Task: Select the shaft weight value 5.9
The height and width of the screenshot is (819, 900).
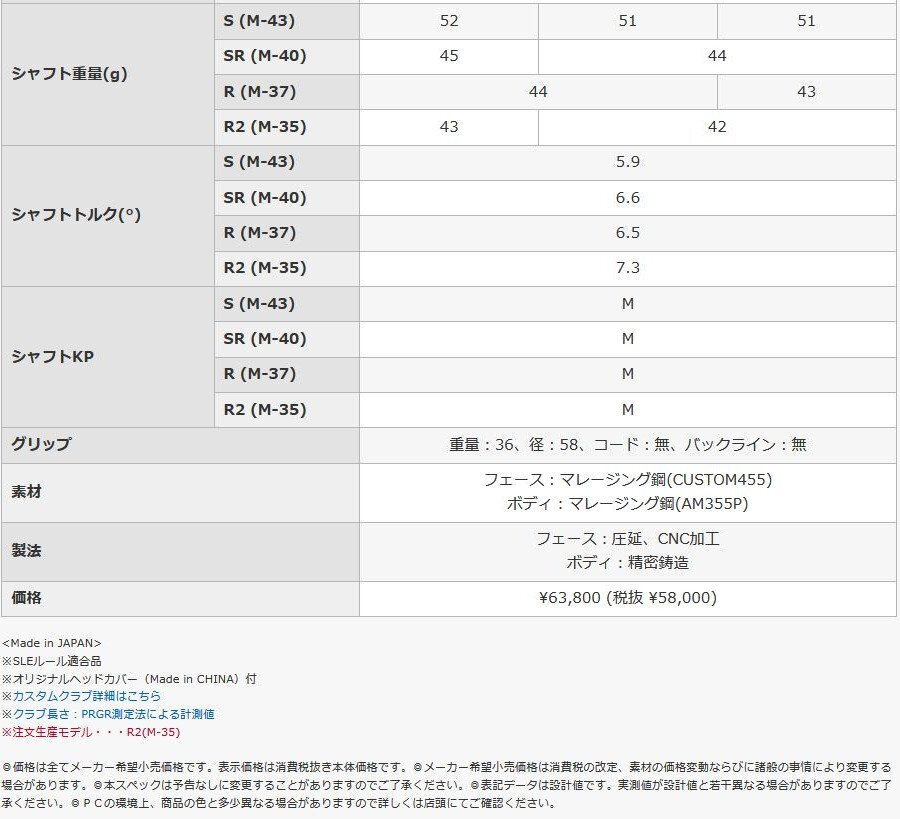Action: click(x=628, y=162)
